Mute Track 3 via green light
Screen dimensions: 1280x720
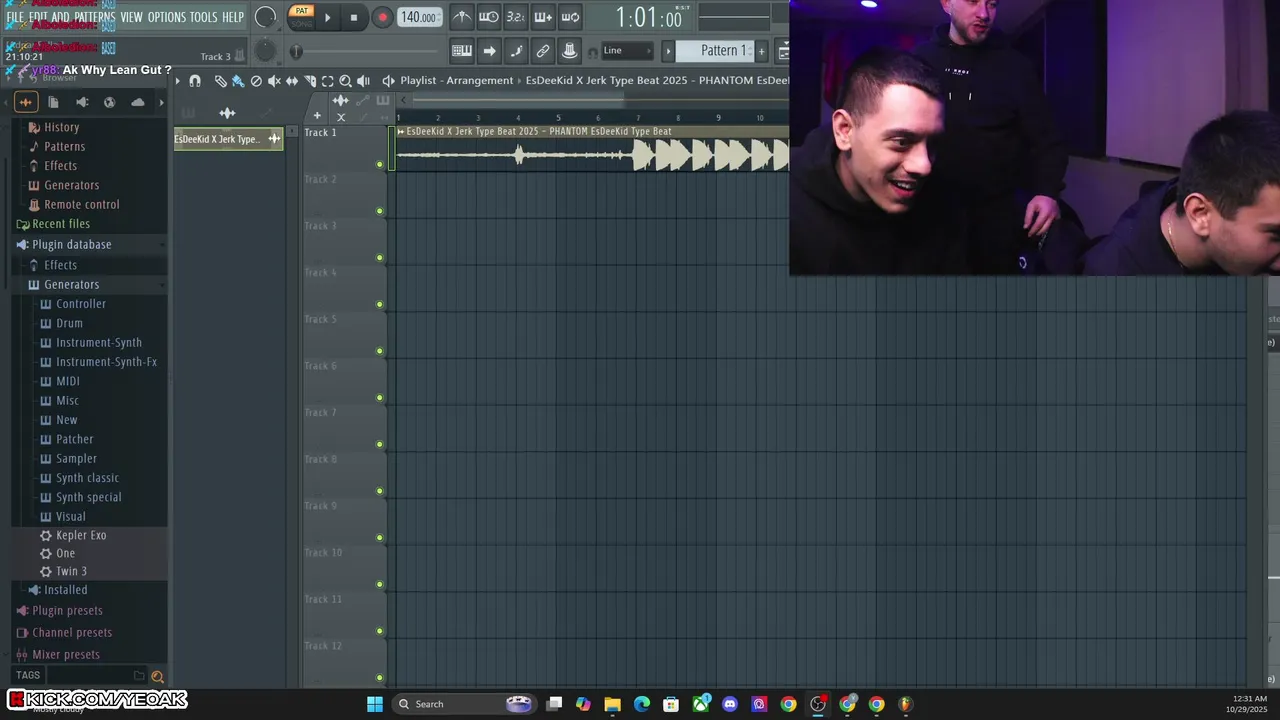[379, 258]
